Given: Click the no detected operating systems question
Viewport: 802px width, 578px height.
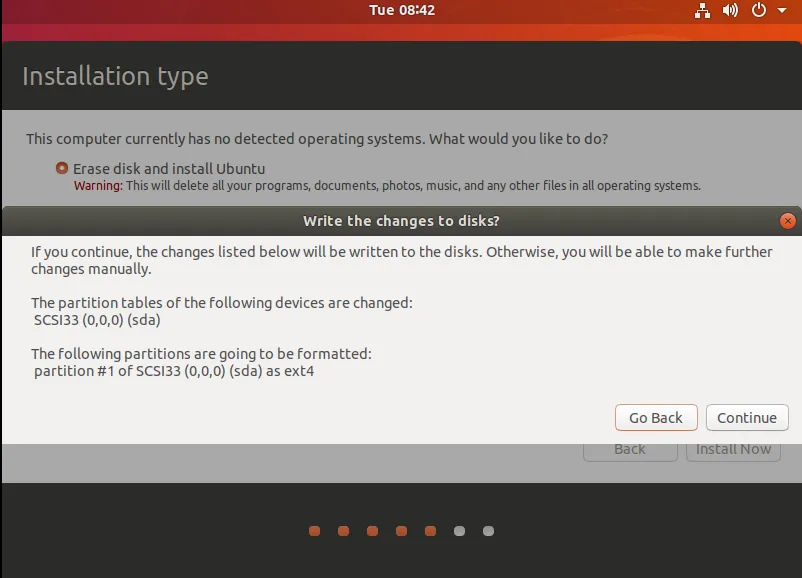Looking at the screenshot, I should (317, 139).
